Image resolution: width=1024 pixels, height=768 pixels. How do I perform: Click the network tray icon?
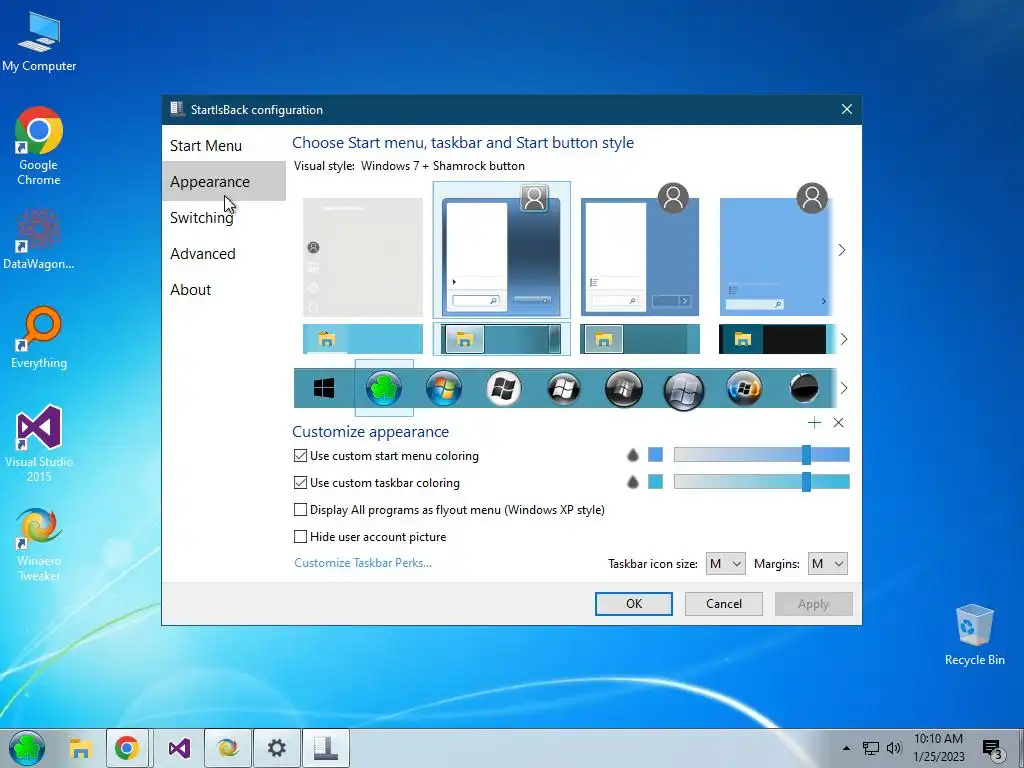click(871, 748)
